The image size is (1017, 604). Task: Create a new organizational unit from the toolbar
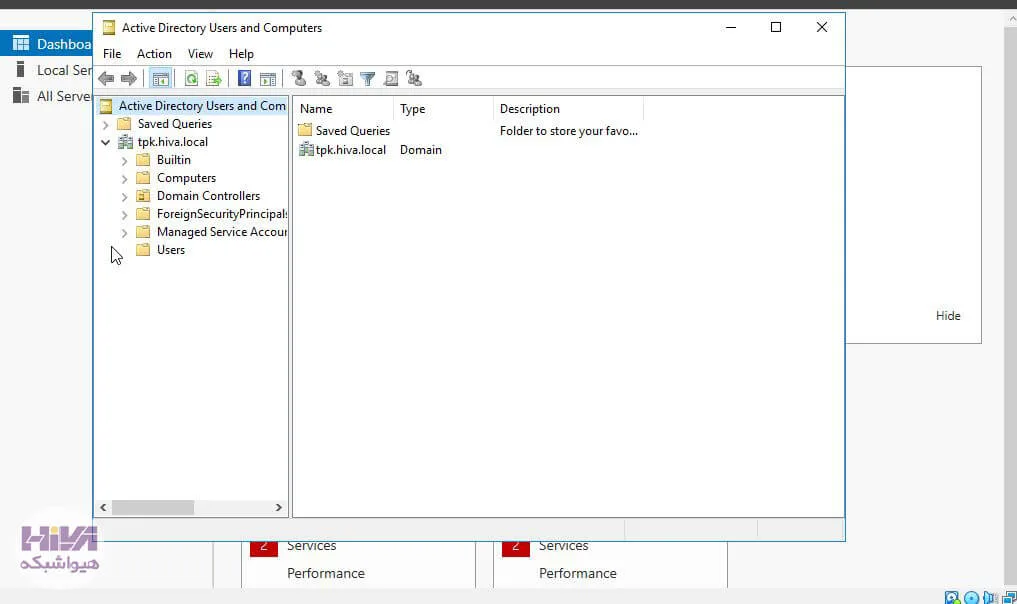coord(345,79)
